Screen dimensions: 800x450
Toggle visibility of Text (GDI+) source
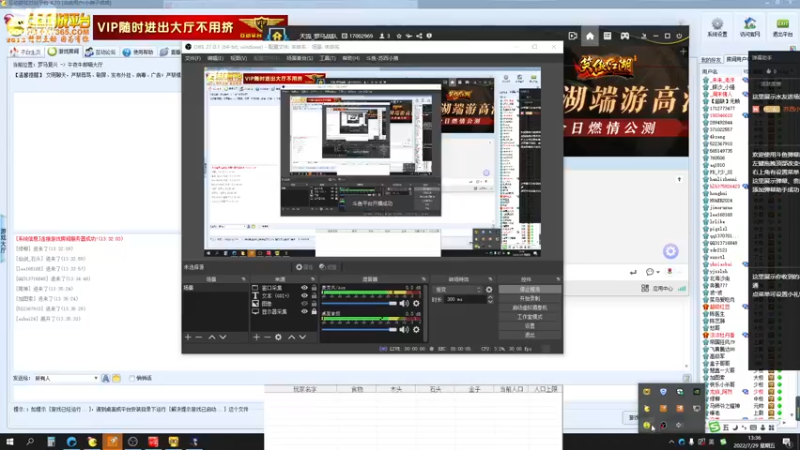pos(304,296)
